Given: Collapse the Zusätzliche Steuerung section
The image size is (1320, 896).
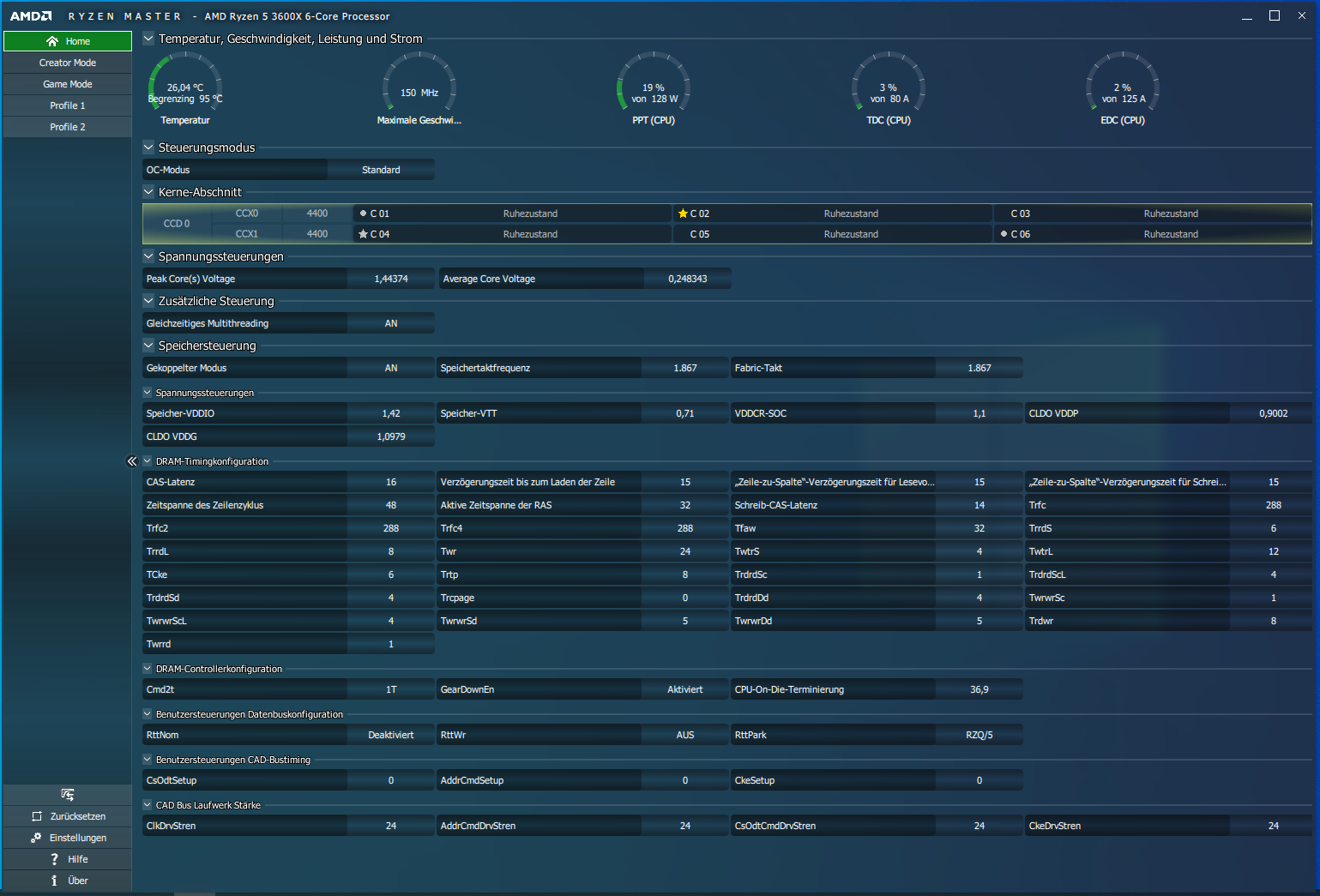Looking at the screenshot, I should click(x=148, y=301).
